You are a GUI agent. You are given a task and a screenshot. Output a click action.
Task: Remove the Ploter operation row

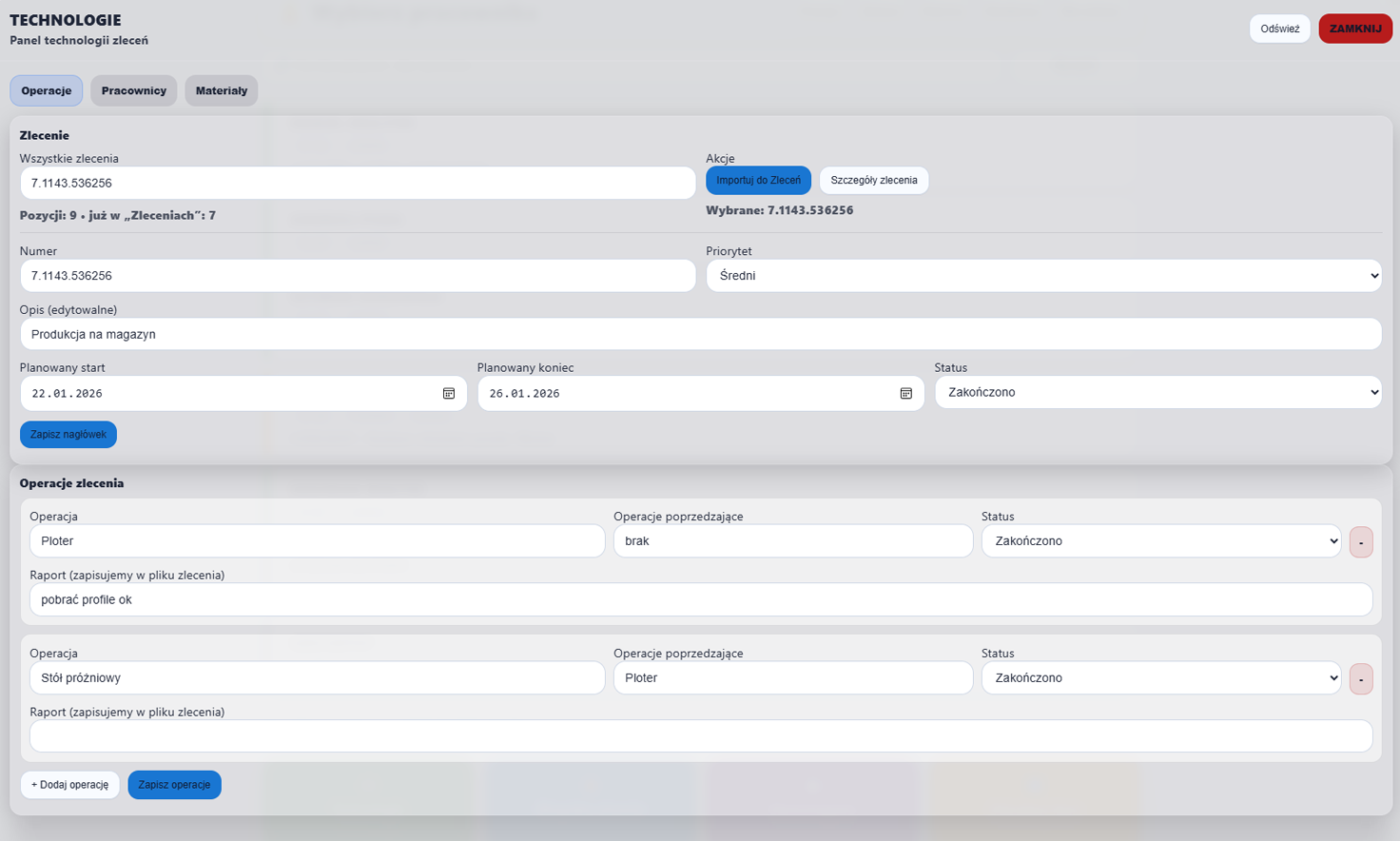(x=1360, y=542)
